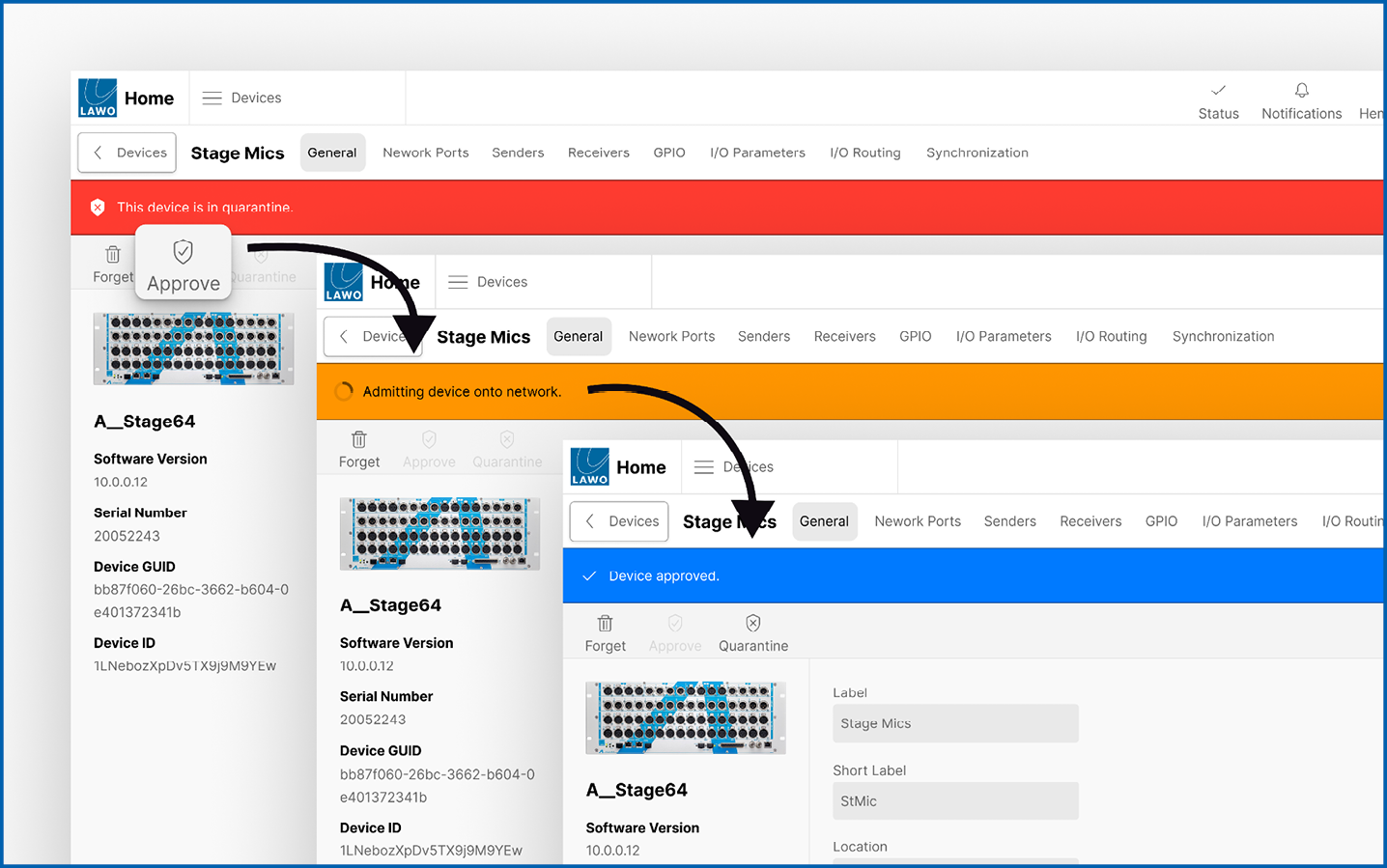Click the A__Stage64 device image below blue banner
1387x868 pixels.
[x=686, y=717]
